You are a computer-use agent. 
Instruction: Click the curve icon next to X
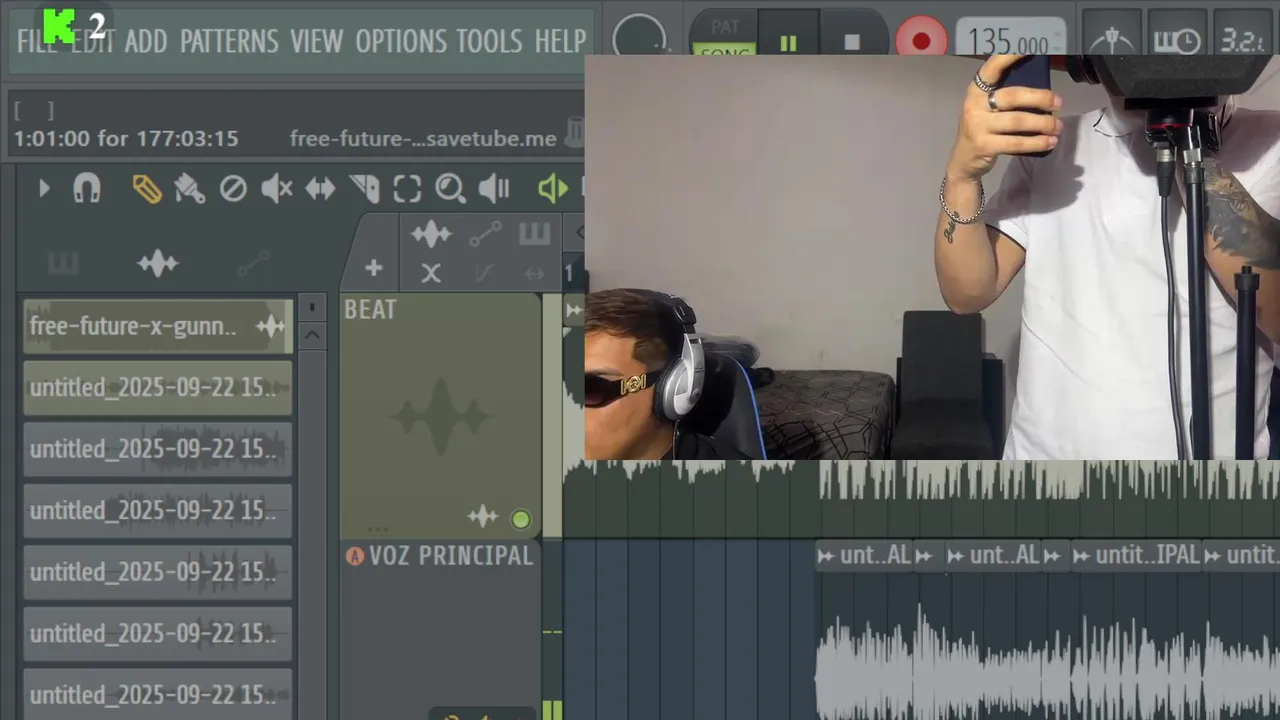[484, 273]
